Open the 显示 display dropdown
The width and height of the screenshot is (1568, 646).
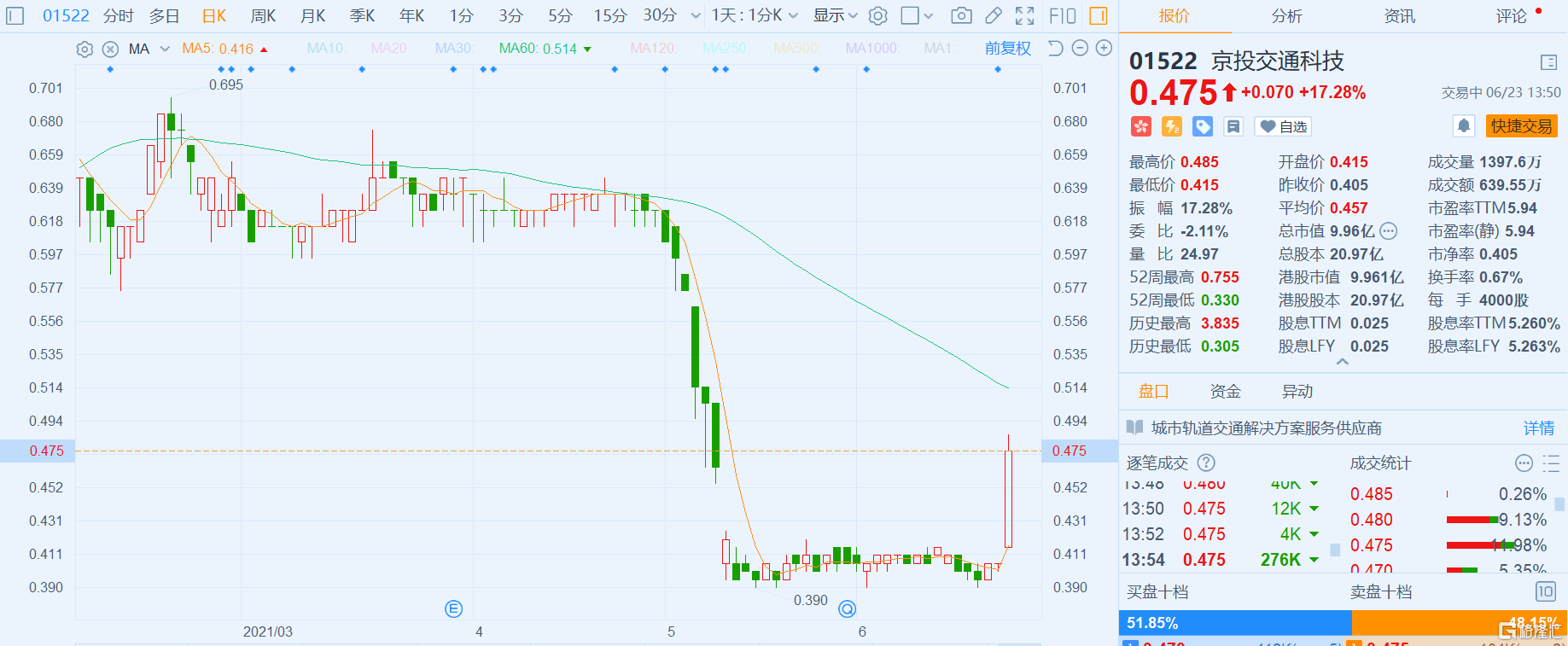pos(835,15)
